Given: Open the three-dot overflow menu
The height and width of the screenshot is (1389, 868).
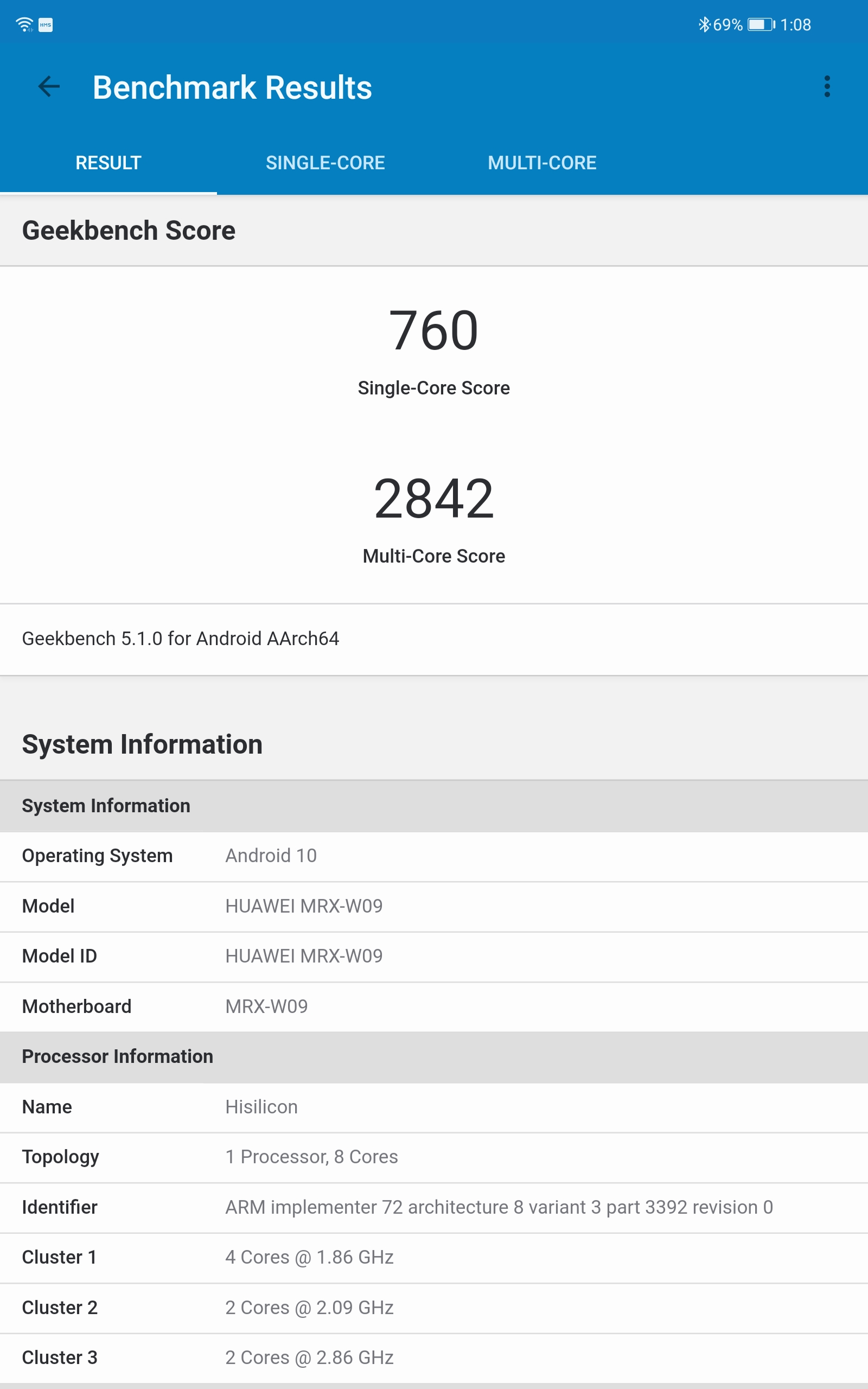Looking at the screenshot, I should [x=827, y=87].
